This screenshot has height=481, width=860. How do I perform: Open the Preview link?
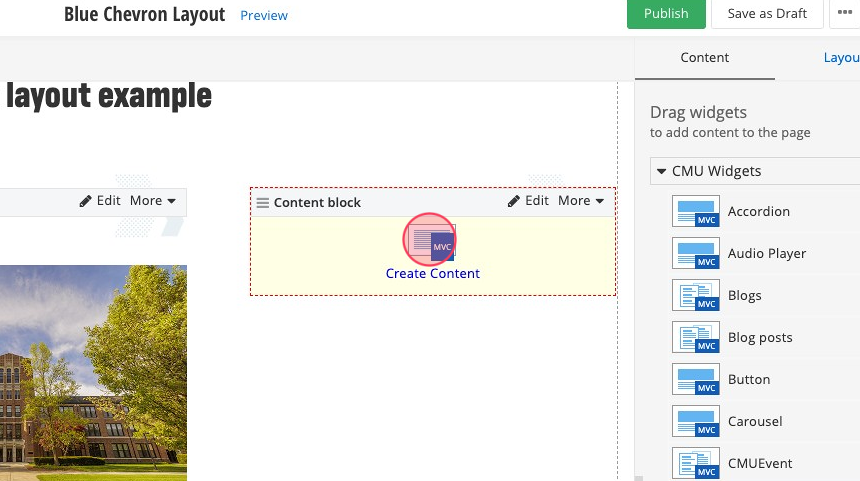click(264, 16)
